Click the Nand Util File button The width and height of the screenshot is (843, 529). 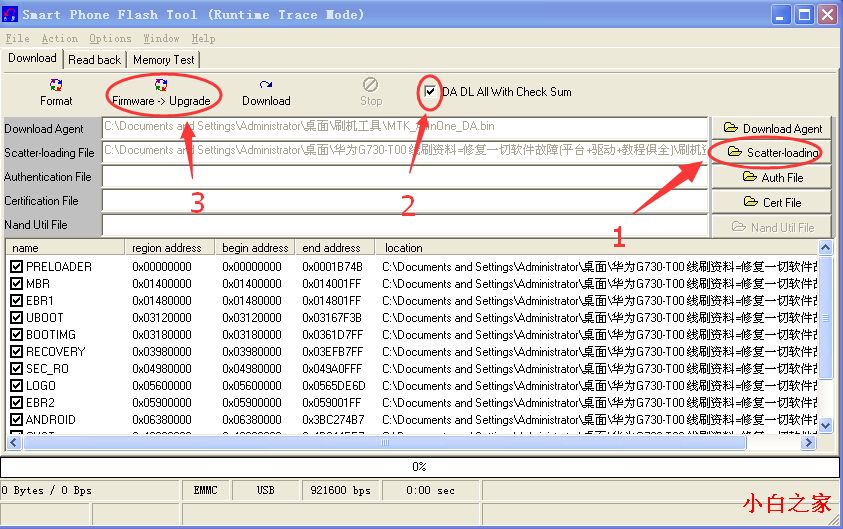pos(771,227)
